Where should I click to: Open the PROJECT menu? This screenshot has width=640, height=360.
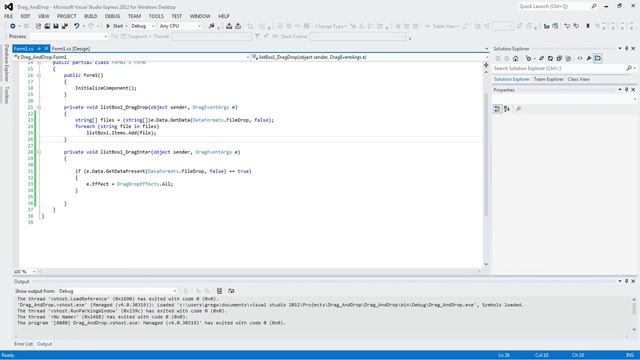click(x=67, y=16)
